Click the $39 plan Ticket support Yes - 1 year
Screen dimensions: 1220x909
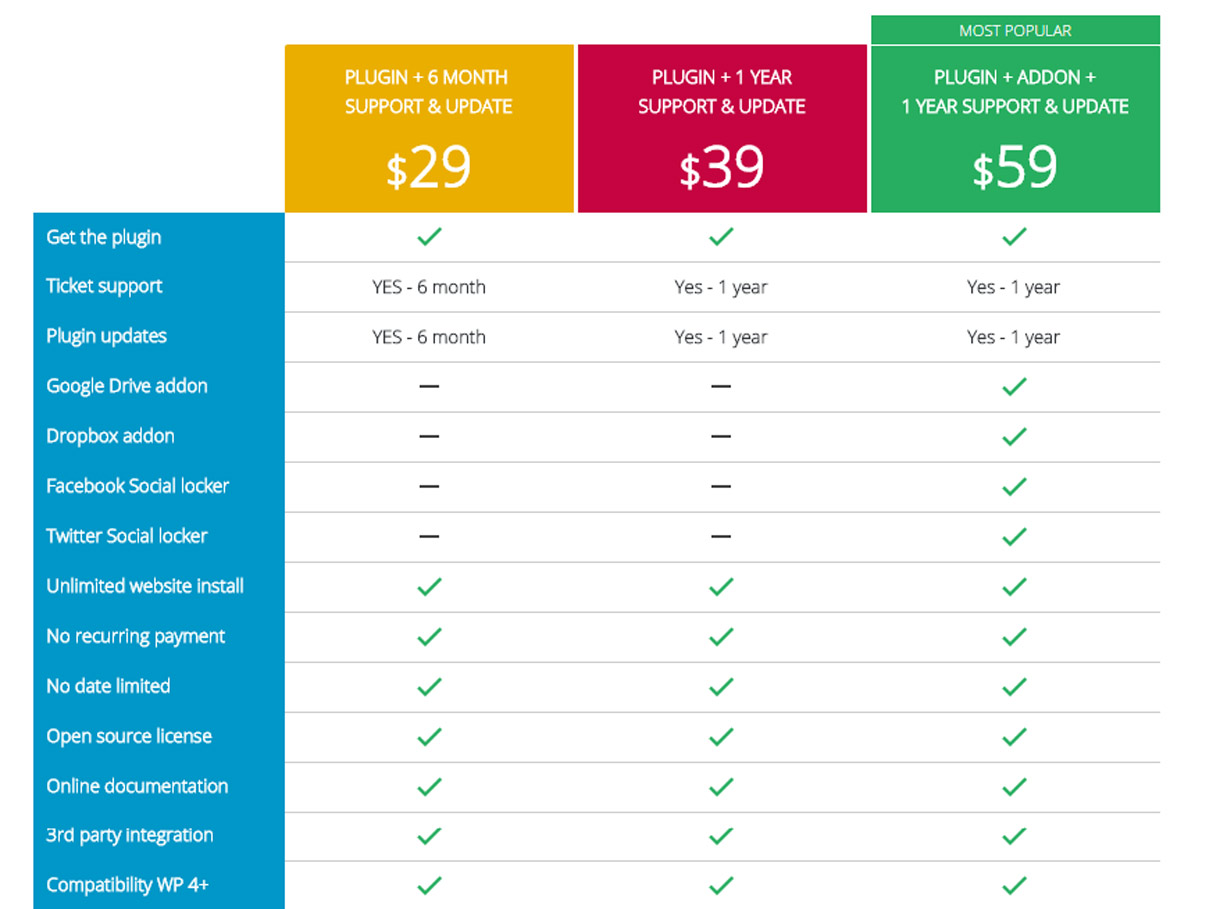[x=721, y=287]
